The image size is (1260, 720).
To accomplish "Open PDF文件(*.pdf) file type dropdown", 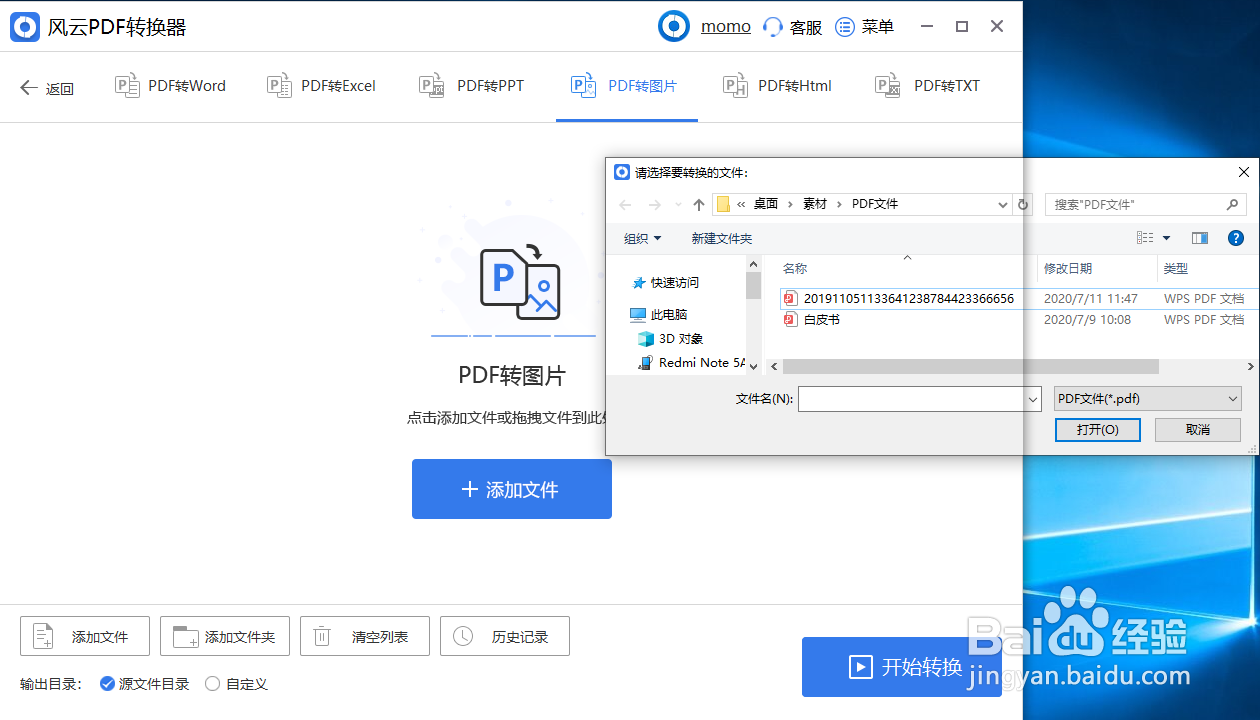I will 1148,398.
